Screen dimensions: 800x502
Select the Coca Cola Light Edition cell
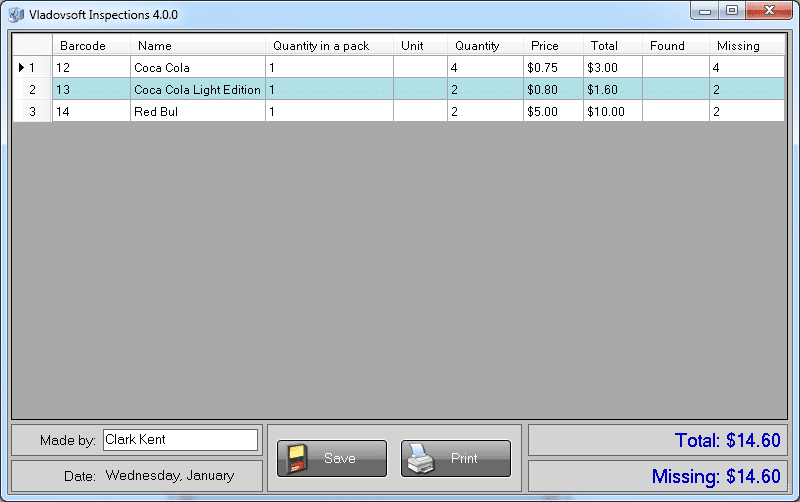(197, 90)
